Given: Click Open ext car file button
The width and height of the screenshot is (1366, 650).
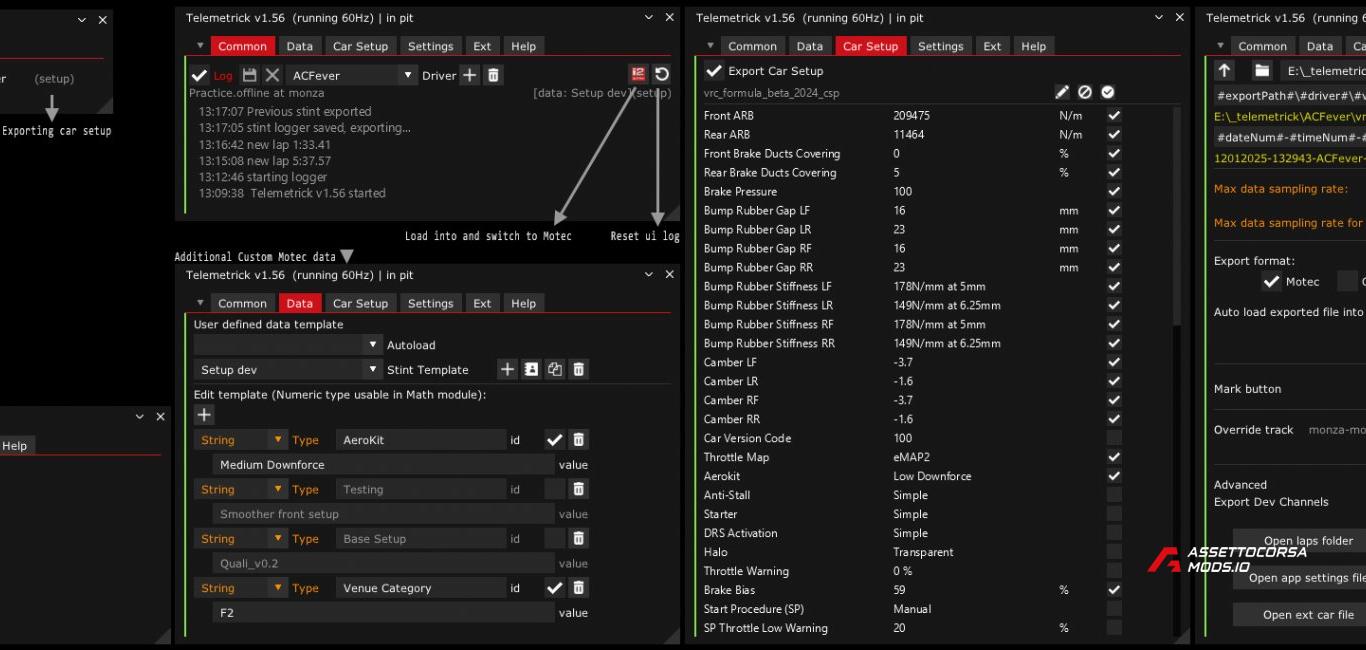Looking at the screenshot, I should tap(1308, 615).
